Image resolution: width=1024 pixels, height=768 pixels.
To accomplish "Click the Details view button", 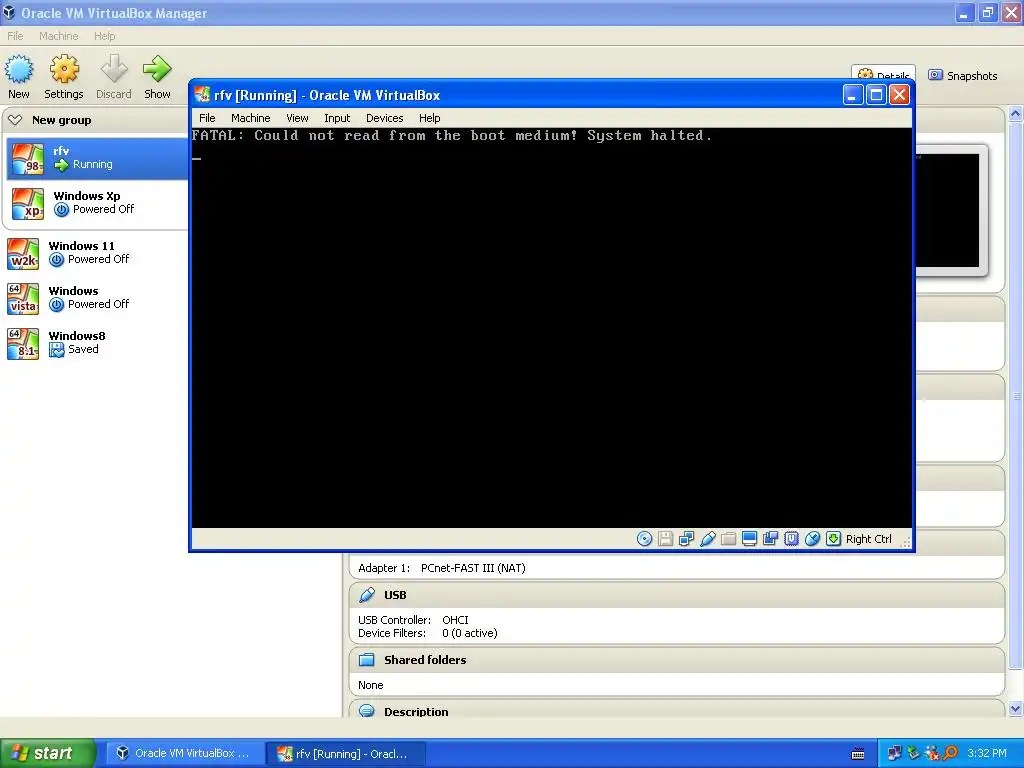I will pos(883,73).
